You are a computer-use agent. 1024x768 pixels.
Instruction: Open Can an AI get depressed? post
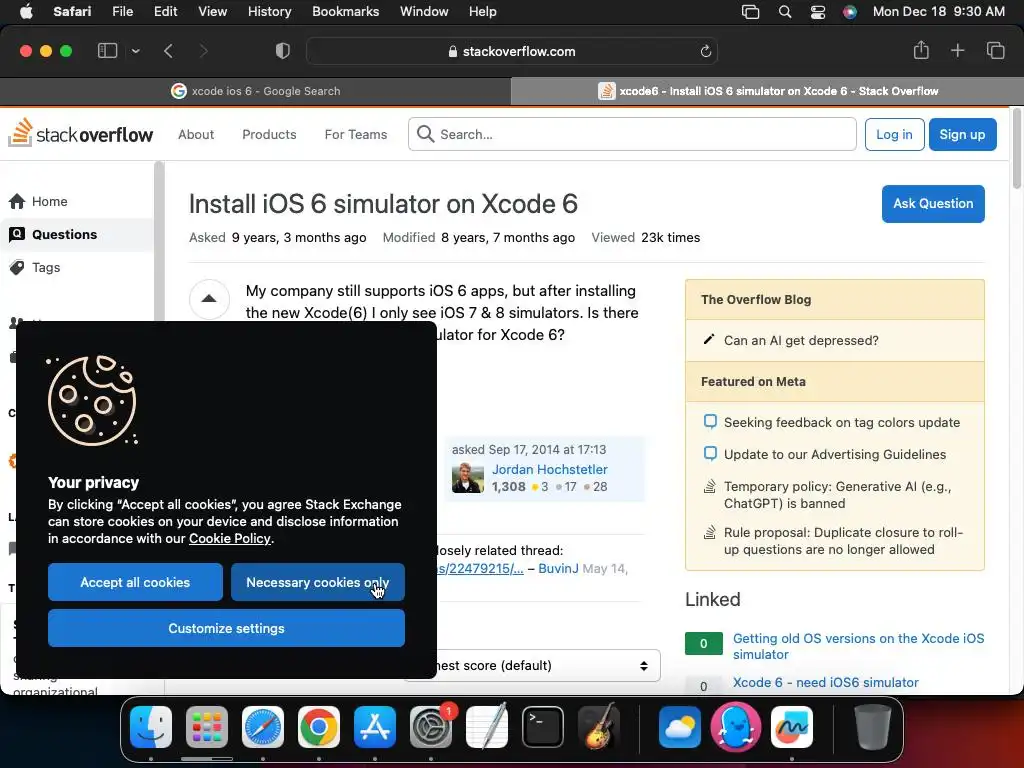point(801,340)
